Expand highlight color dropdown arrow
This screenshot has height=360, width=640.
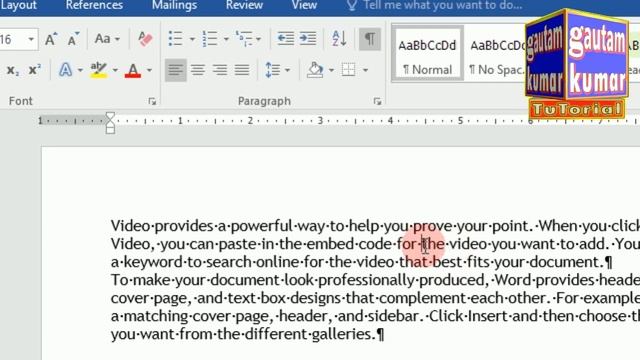click(115, 71)
